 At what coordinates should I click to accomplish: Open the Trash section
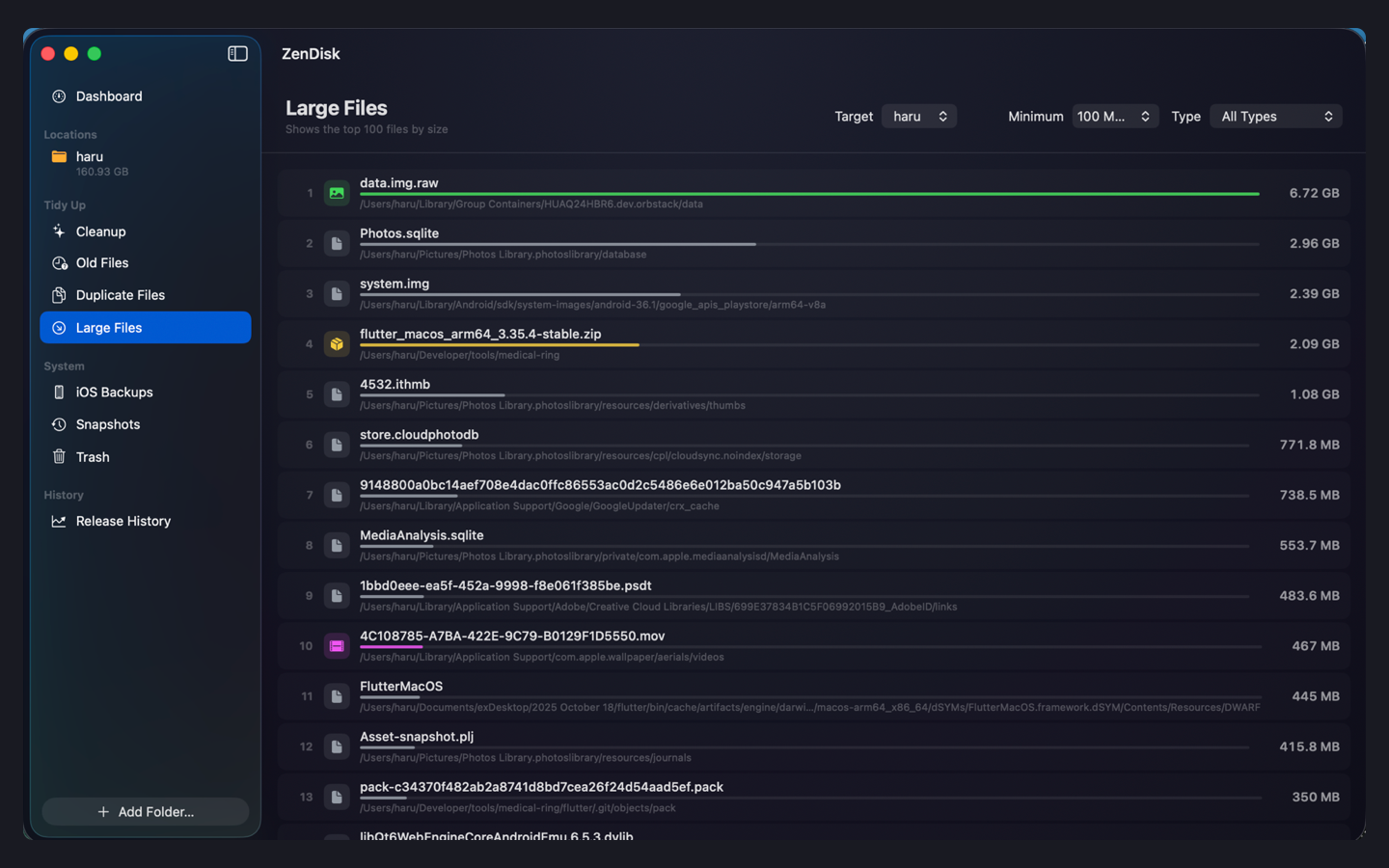146,457
